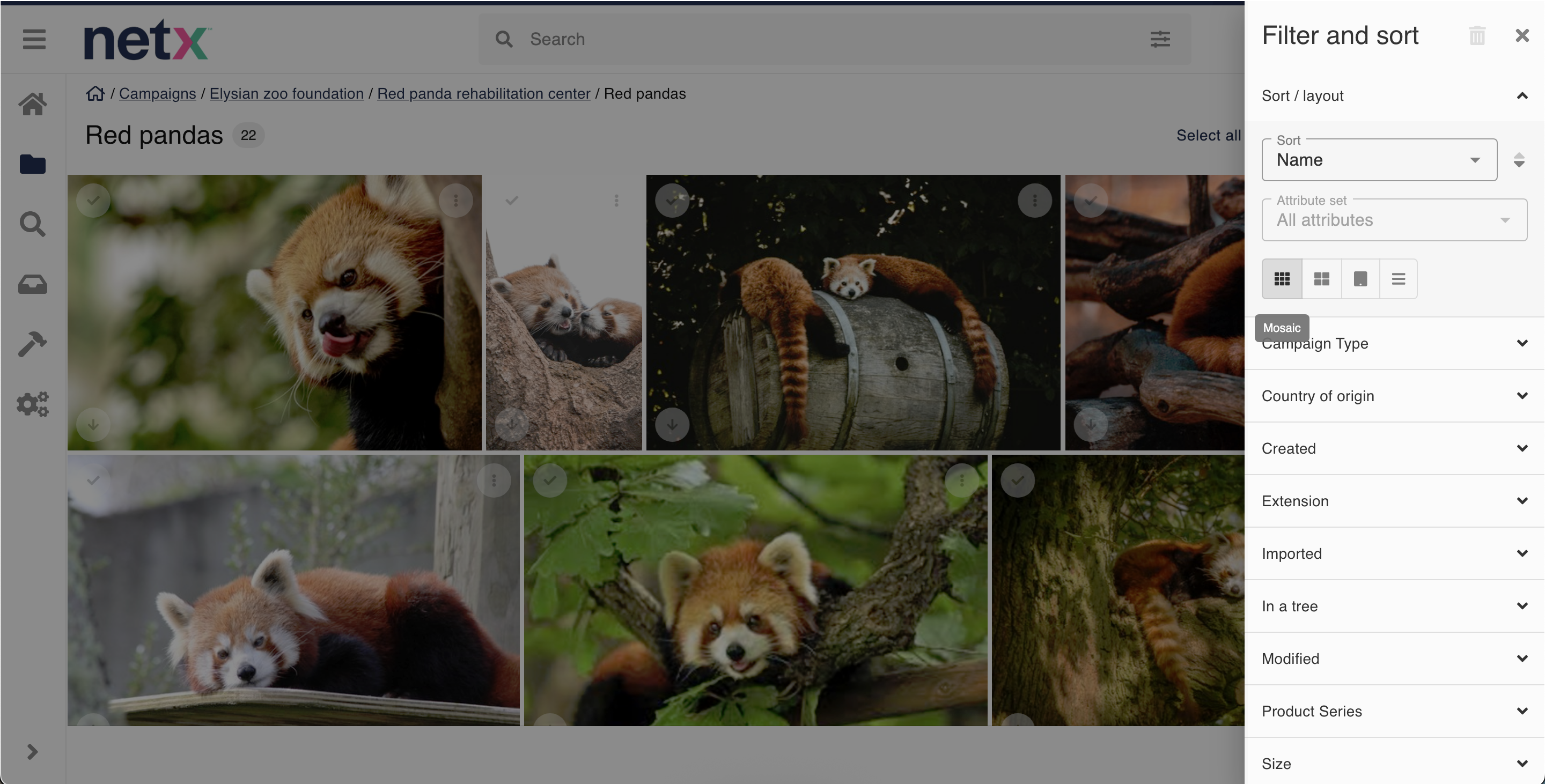Expand the Country of origin filter
The height and width of the screenshot is (784, 1545).
[1394, 396]
